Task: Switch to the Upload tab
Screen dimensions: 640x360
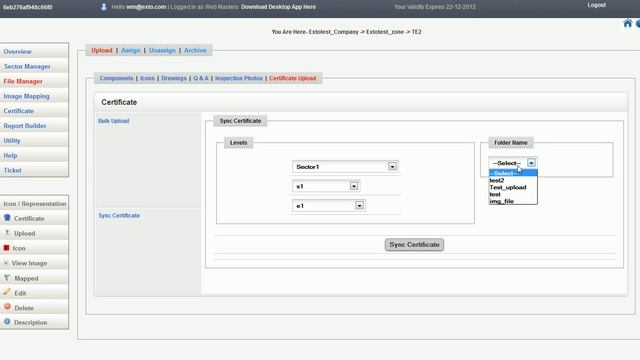Action: click(102, 50)
